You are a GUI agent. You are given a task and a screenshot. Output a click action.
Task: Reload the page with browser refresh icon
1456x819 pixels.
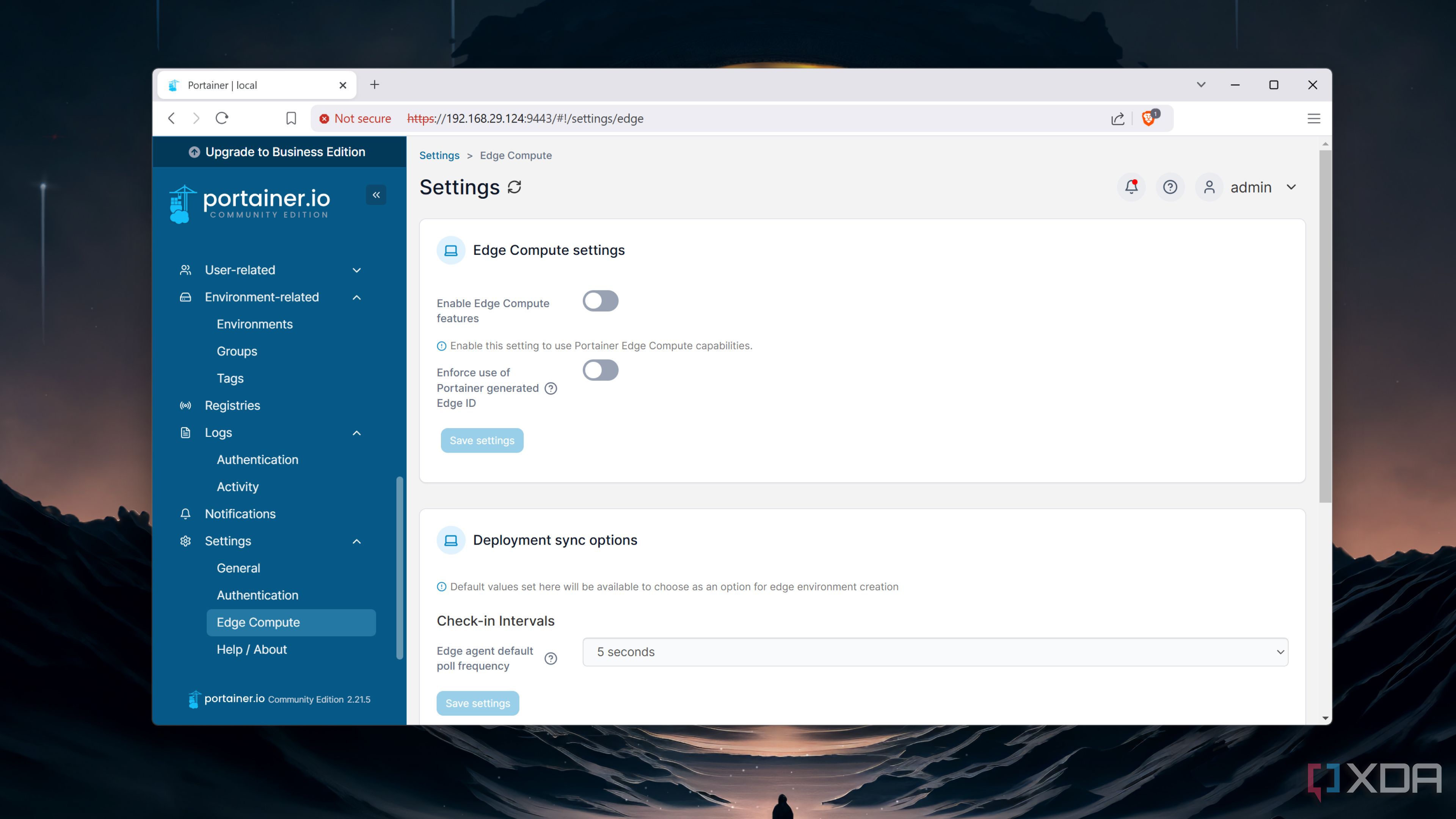pyautogui.click(x=222, y=118)
